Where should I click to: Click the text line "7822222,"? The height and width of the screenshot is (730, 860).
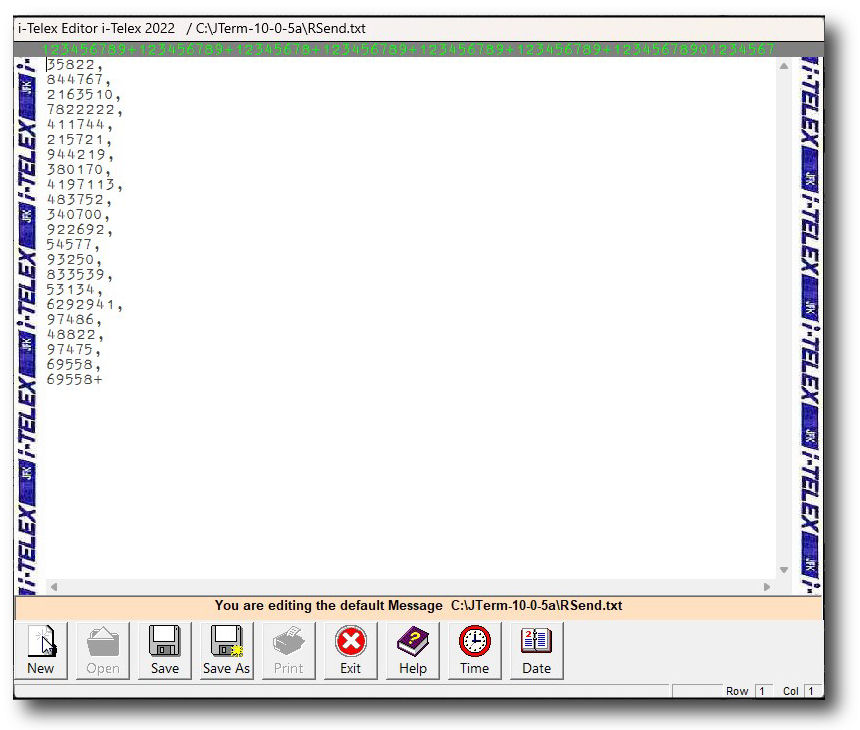click(84, 110)
